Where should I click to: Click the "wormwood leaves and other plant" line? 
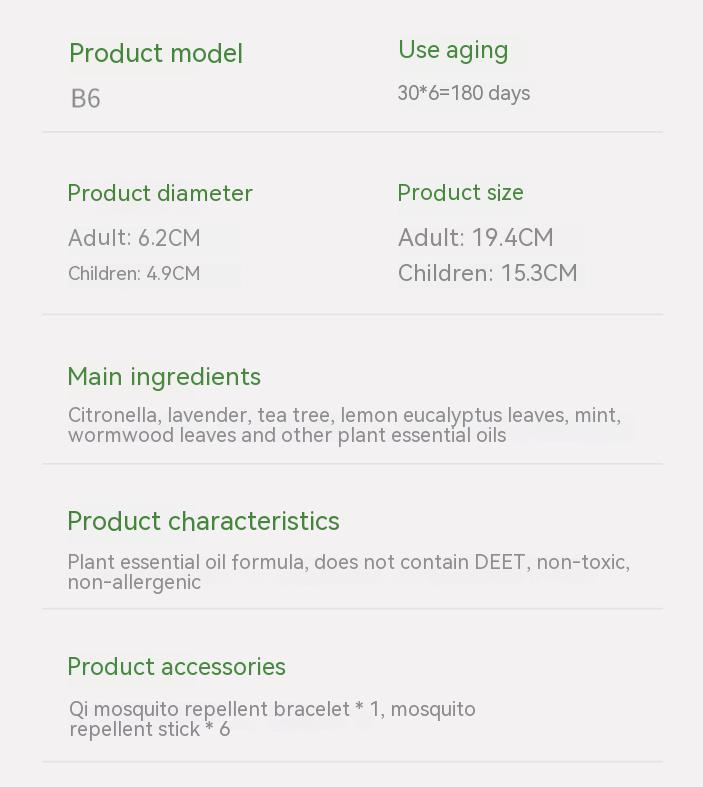(287, 436)
